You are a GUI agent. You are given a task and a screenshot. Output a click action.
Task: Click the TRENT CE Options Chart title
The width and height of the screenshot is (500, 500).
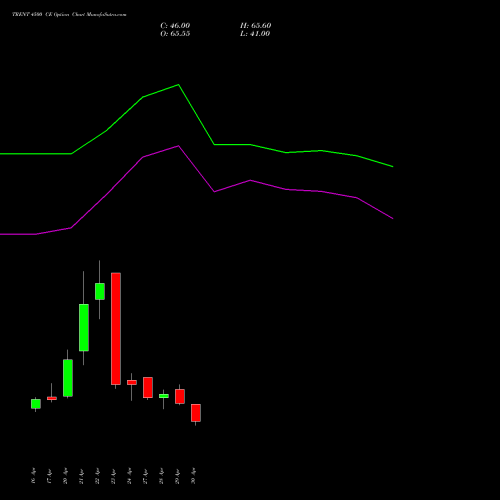(69, 15)
